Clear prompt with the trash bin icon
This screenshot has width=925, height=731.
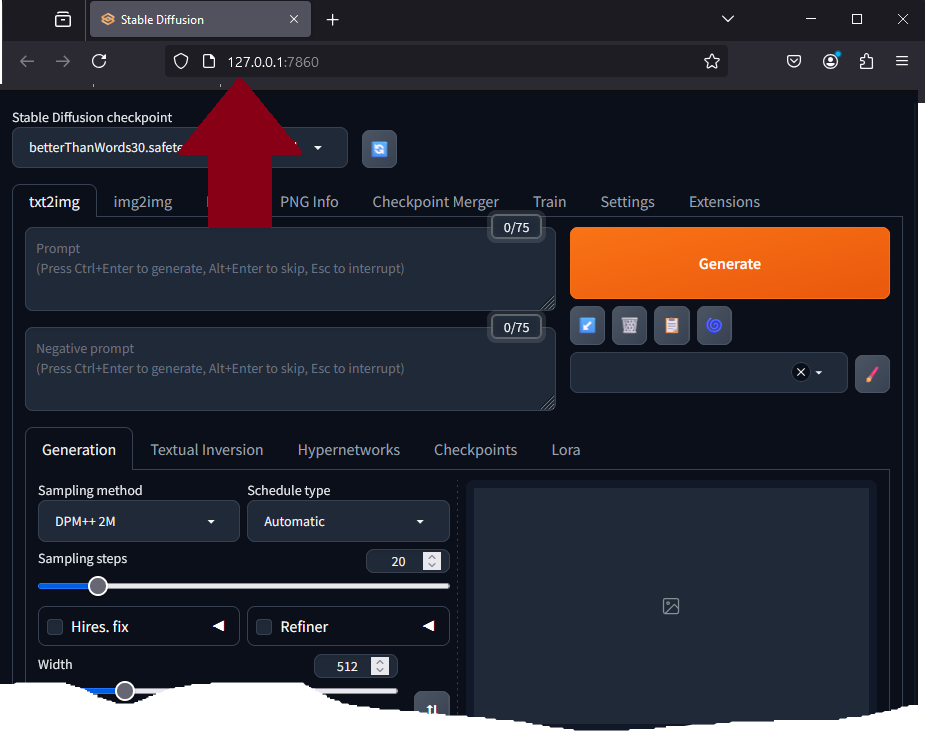629,325
